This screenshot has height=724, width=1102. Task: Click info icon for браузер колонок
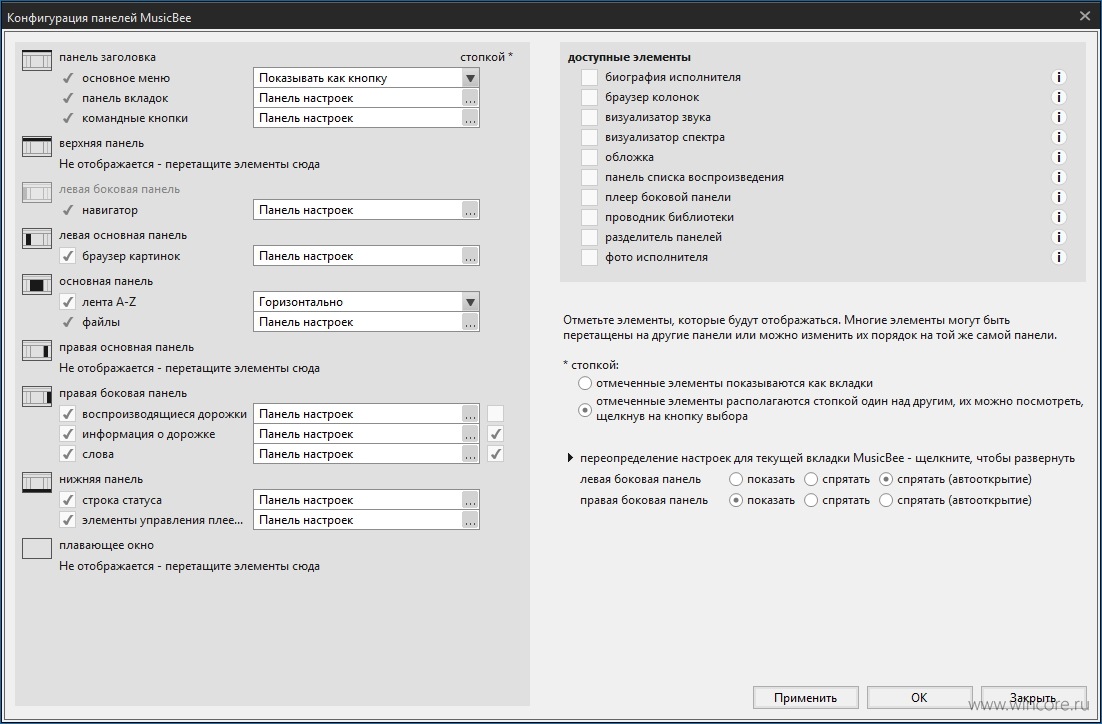[x=1058, y=97]
